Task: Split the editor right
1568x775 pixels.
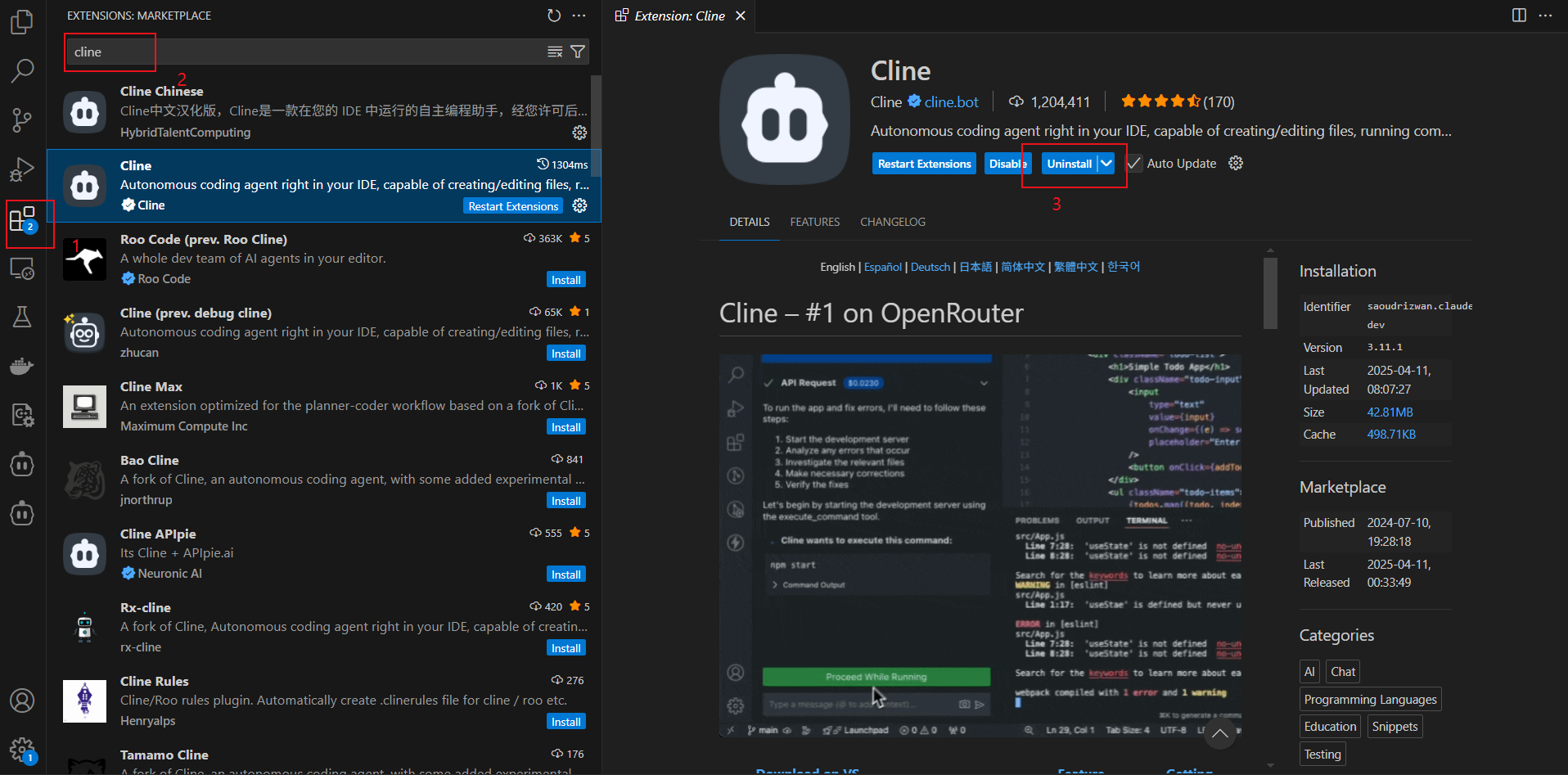Action: pos(1519,16)
